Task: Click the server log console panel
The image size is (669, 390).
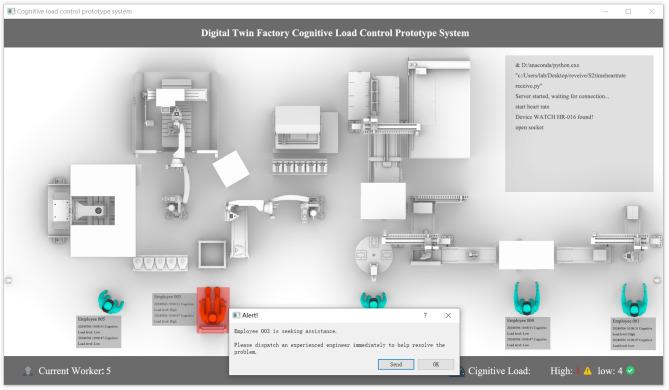Action: [579, 123]
